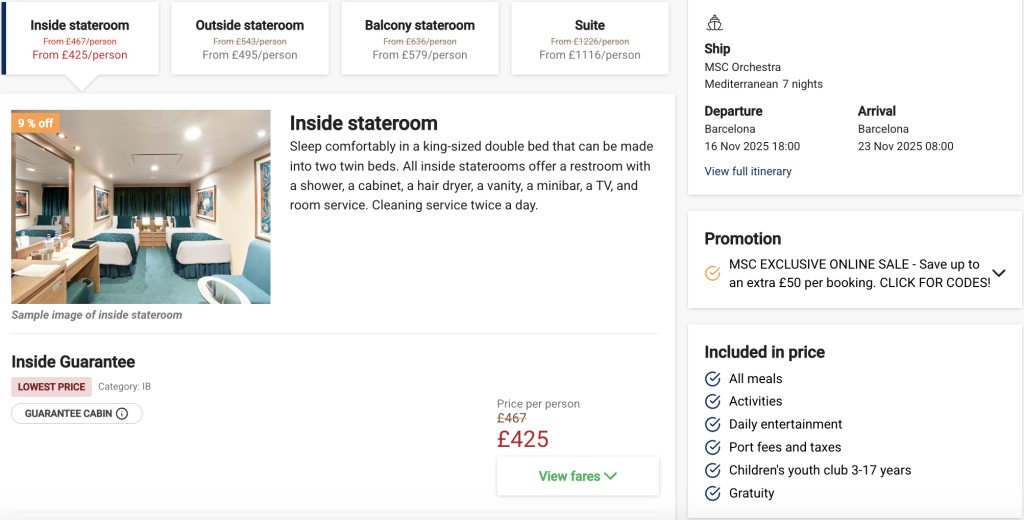Click the orange promotion checkmark icon

pyautogui.click(x=712, y=273)
